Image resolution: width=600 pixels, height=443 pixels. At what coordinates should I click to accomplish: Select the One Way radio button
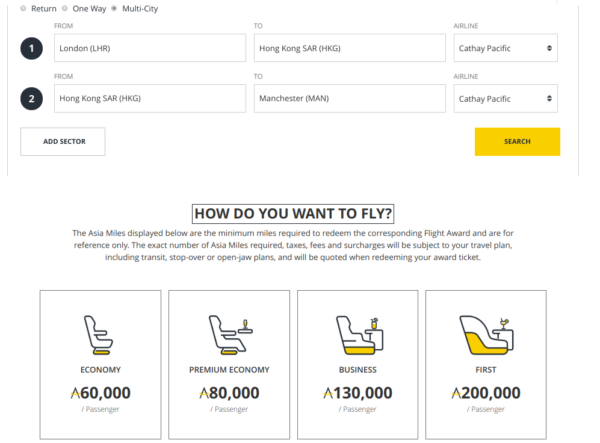coord(65,8)
